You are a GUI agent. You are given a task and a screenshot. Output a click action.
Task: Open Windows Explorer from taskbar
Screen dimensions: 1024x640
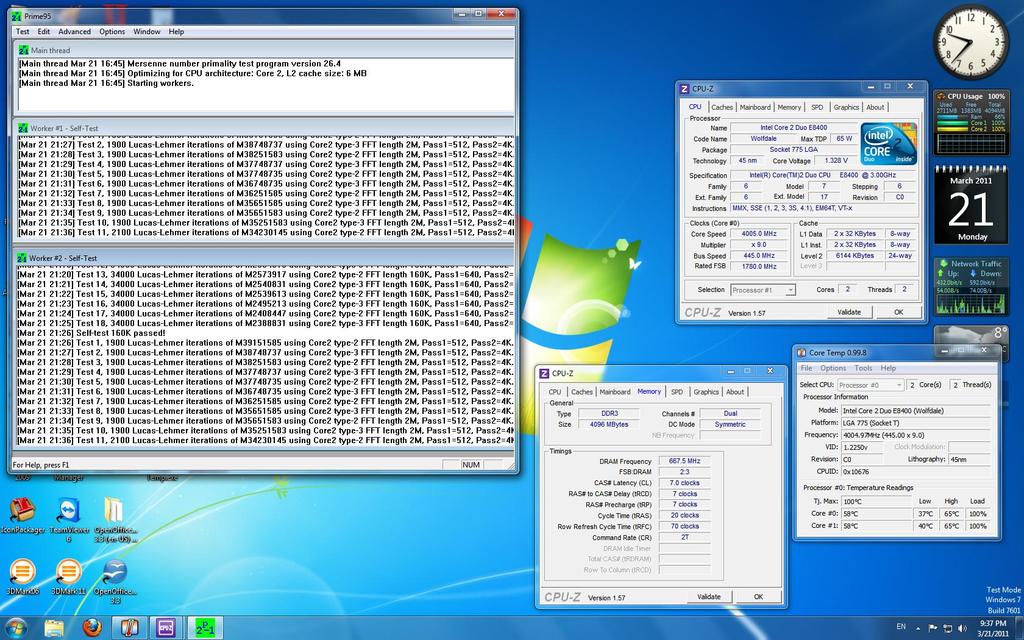[x=54, y=628]
